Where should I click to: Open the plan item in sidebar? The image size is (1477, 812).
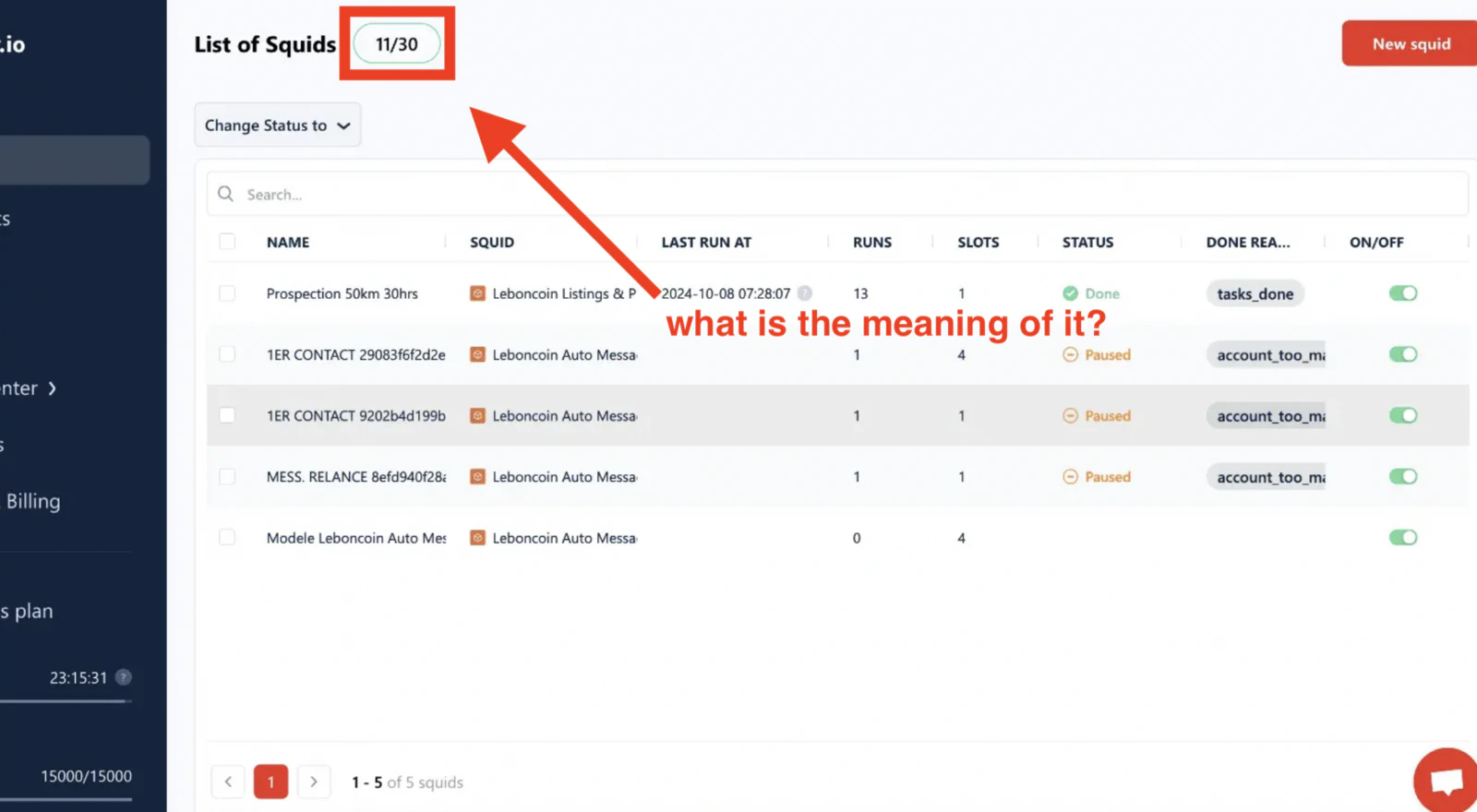pyautogui.click(x=27, y=611)
